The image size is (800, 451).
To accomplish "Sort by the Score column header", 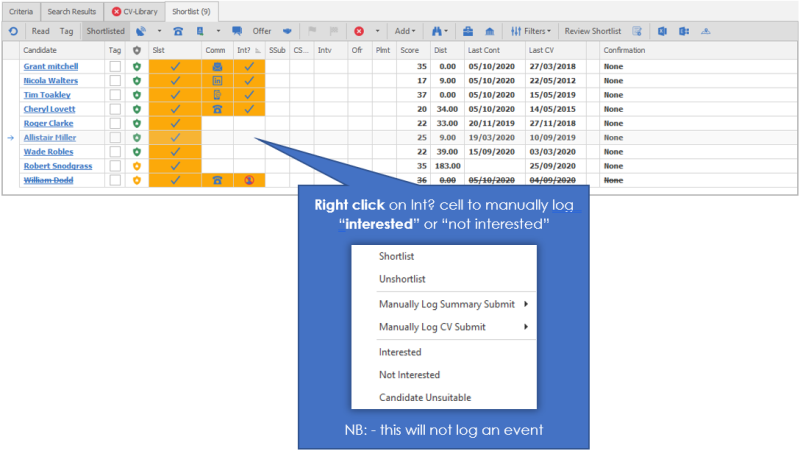I will [409, 50].
